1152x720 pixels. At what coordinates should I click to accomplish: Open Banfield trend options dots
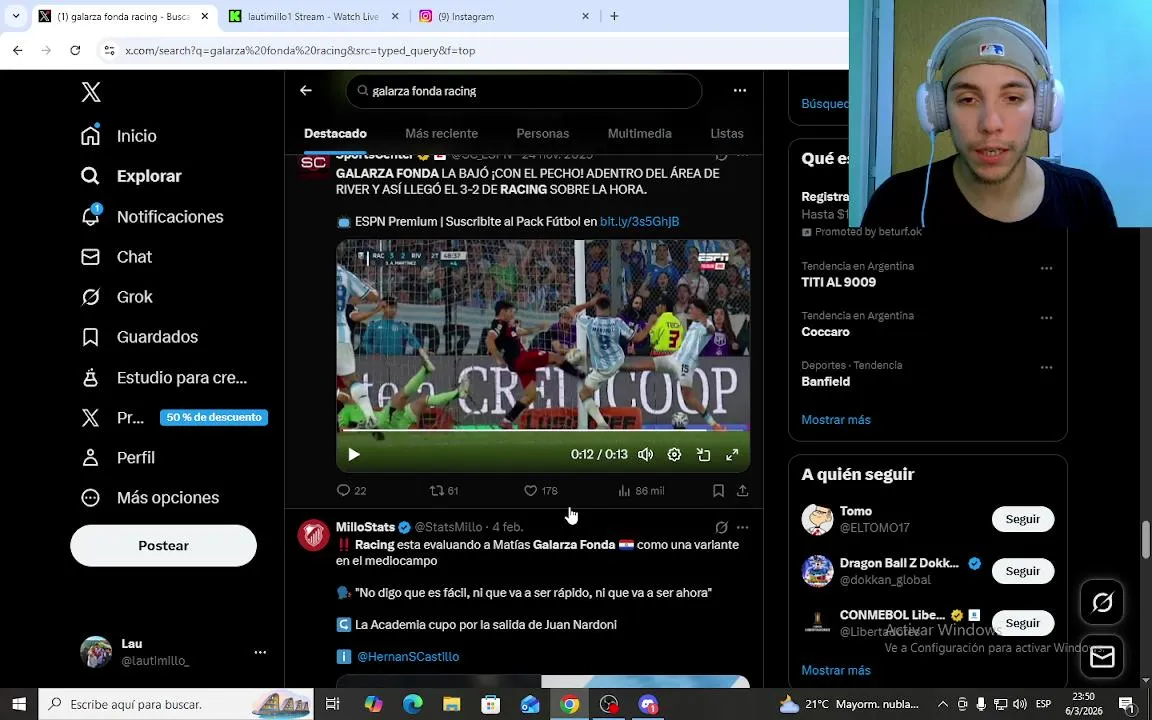pyautogui.click(x=1046, y=367)
